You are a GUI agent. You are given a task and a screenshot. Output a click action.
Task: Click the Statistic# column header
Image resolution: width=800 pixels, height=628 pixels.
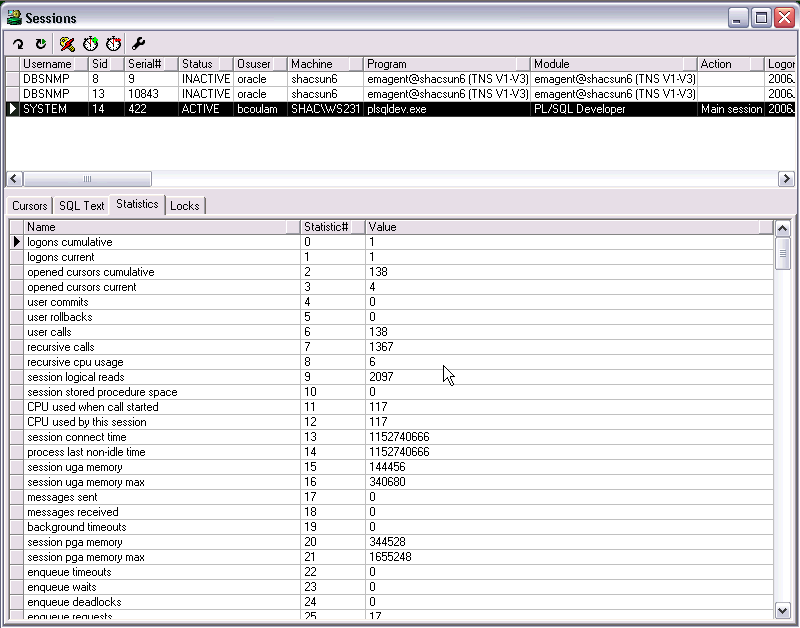333,227
